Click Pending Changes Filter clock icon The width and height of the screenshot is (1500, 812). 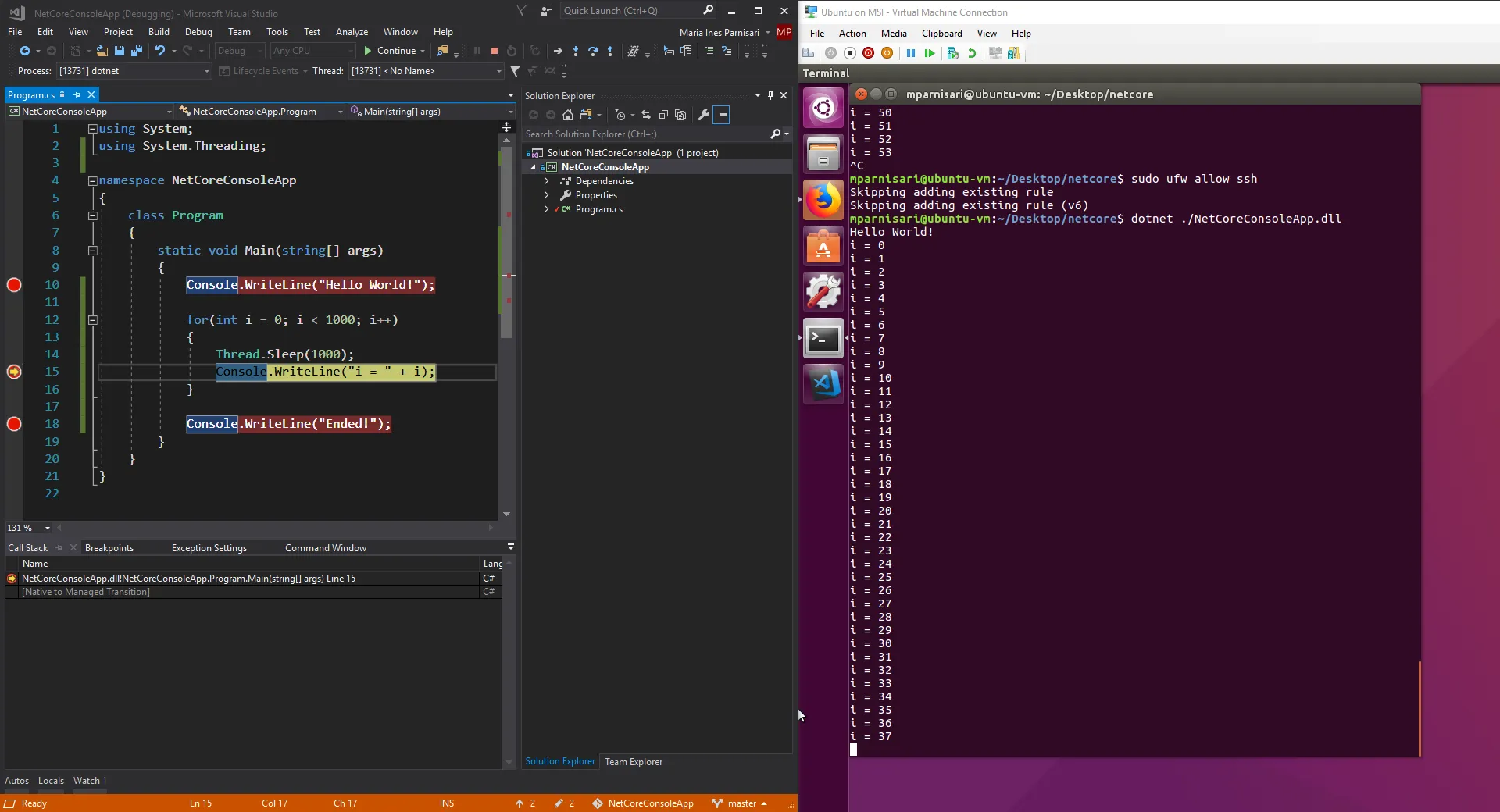(x=620, y=115)
